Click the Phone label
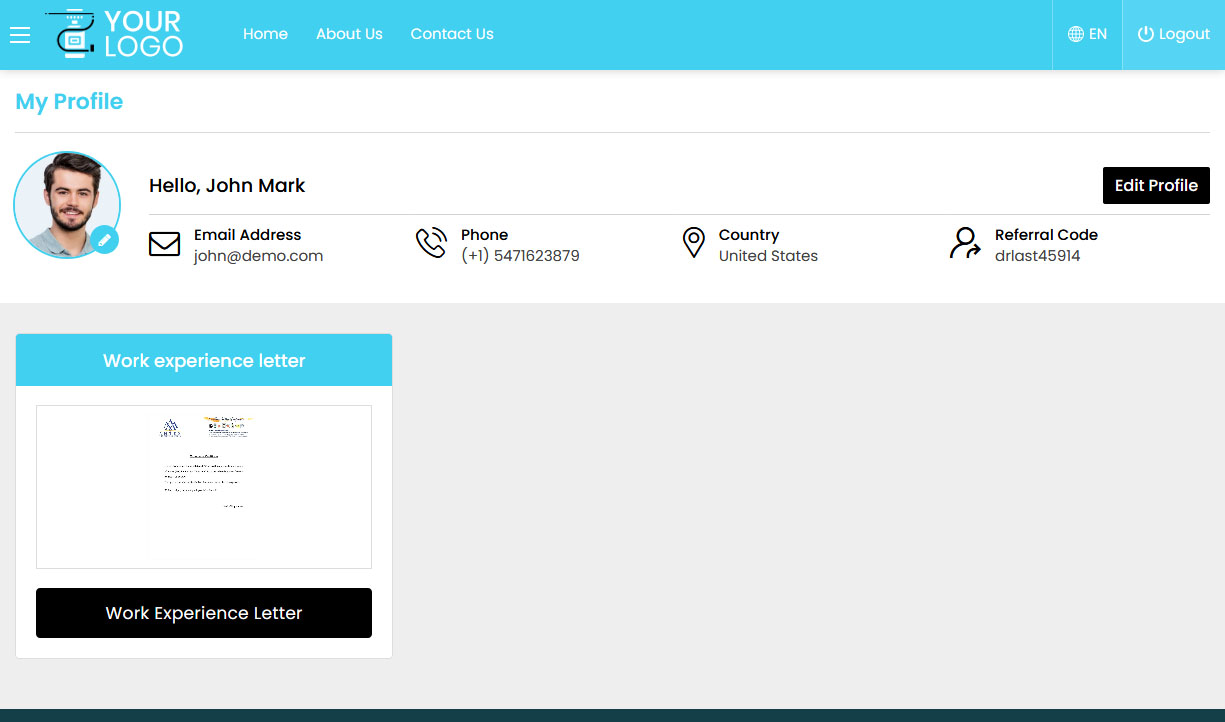 coord(484,235)
